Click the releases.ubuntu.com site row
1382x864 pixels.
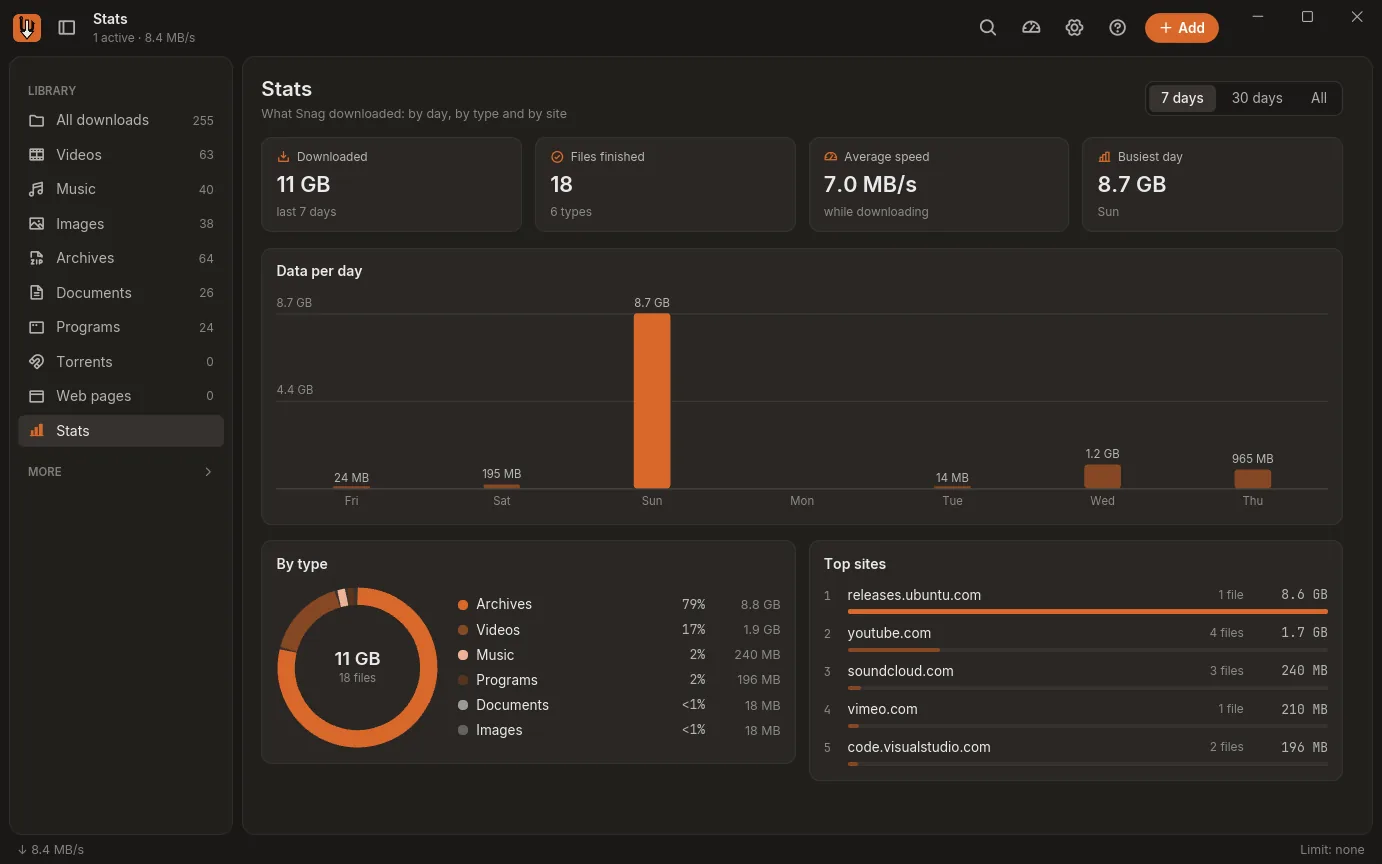(x=1076, y=599)
